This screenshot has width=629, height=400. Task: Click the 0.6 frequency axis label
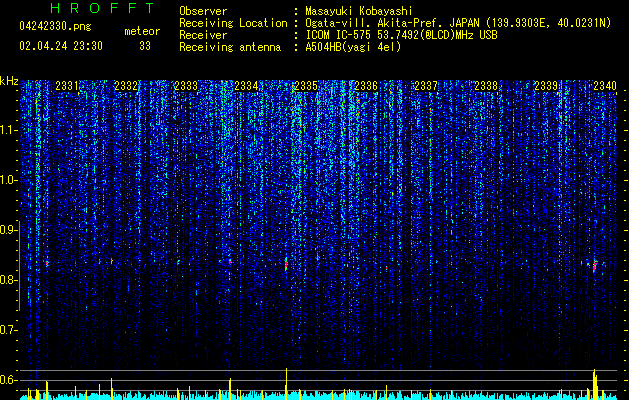click(x=8, y=380)
